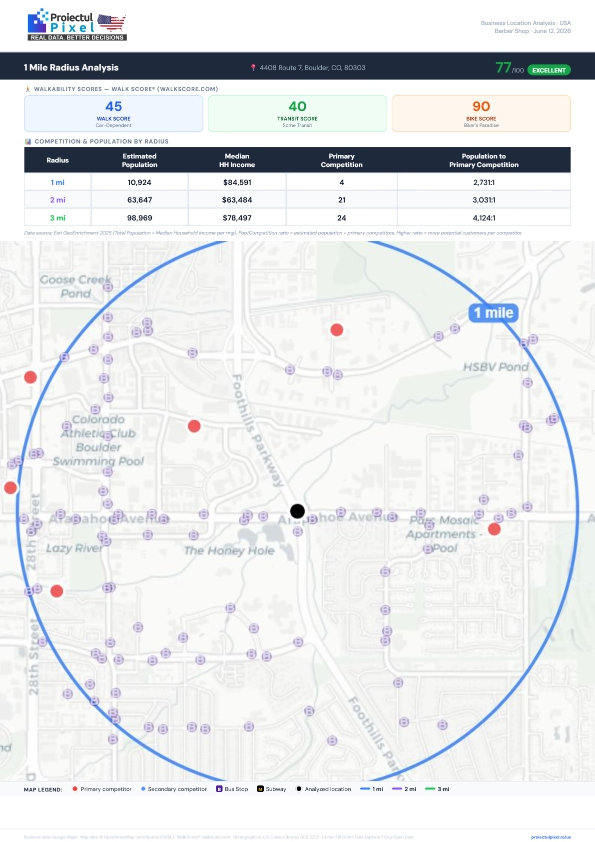Click the red competitor dot north of center

coord(337,330)
